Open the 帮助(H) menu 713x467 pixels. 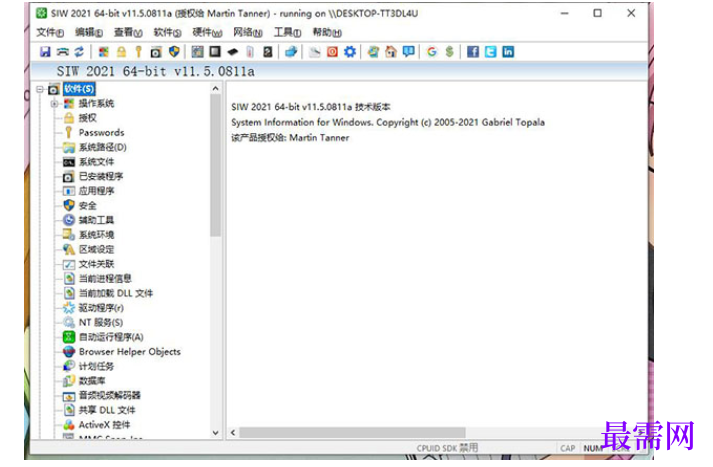[x=327, y=32]
